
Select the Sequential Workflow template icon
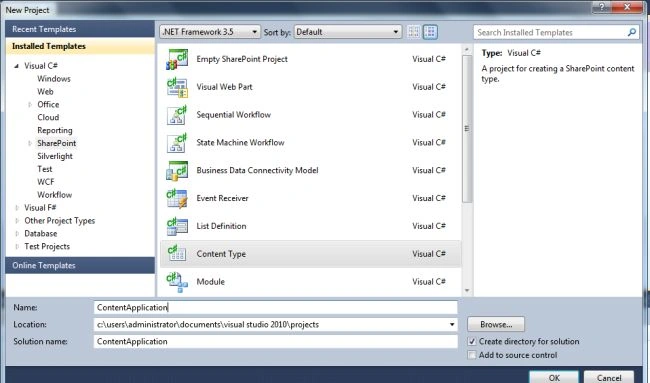(177, 115)
